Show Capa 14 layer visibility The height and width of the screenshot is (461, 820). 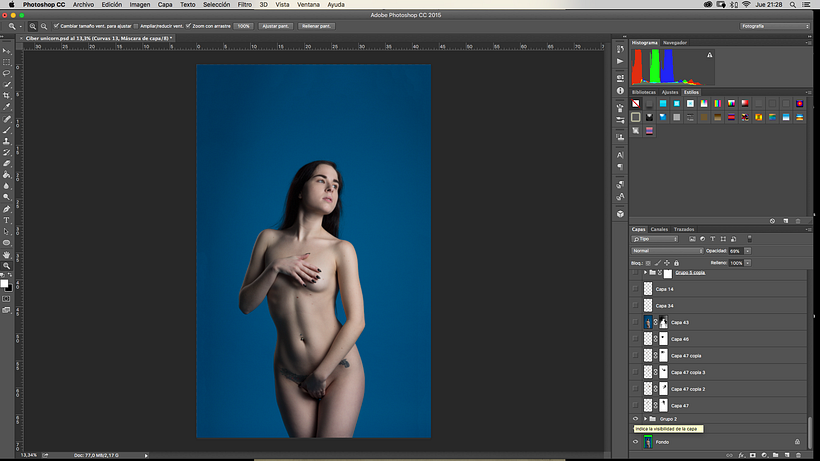[x=635, y=289]
